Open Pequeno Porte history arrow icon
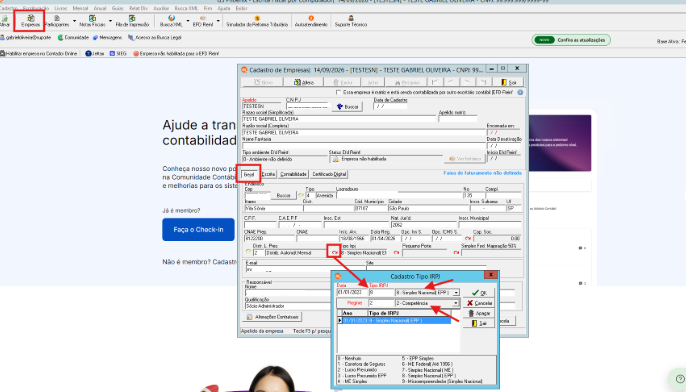The width and height of the screenshot is (686, 392). [396, 252]
